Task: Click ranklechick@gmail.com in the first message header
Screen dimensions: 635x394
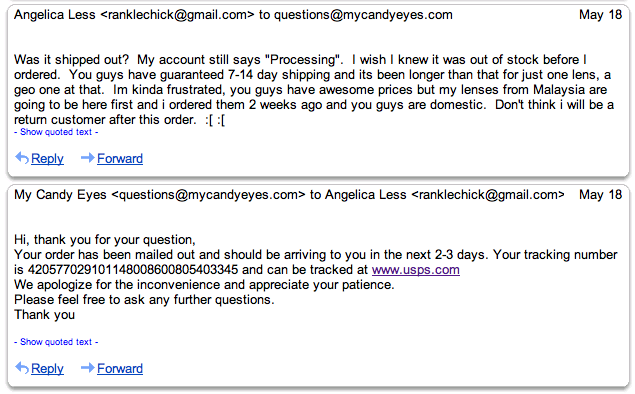Action: [177, 15]
